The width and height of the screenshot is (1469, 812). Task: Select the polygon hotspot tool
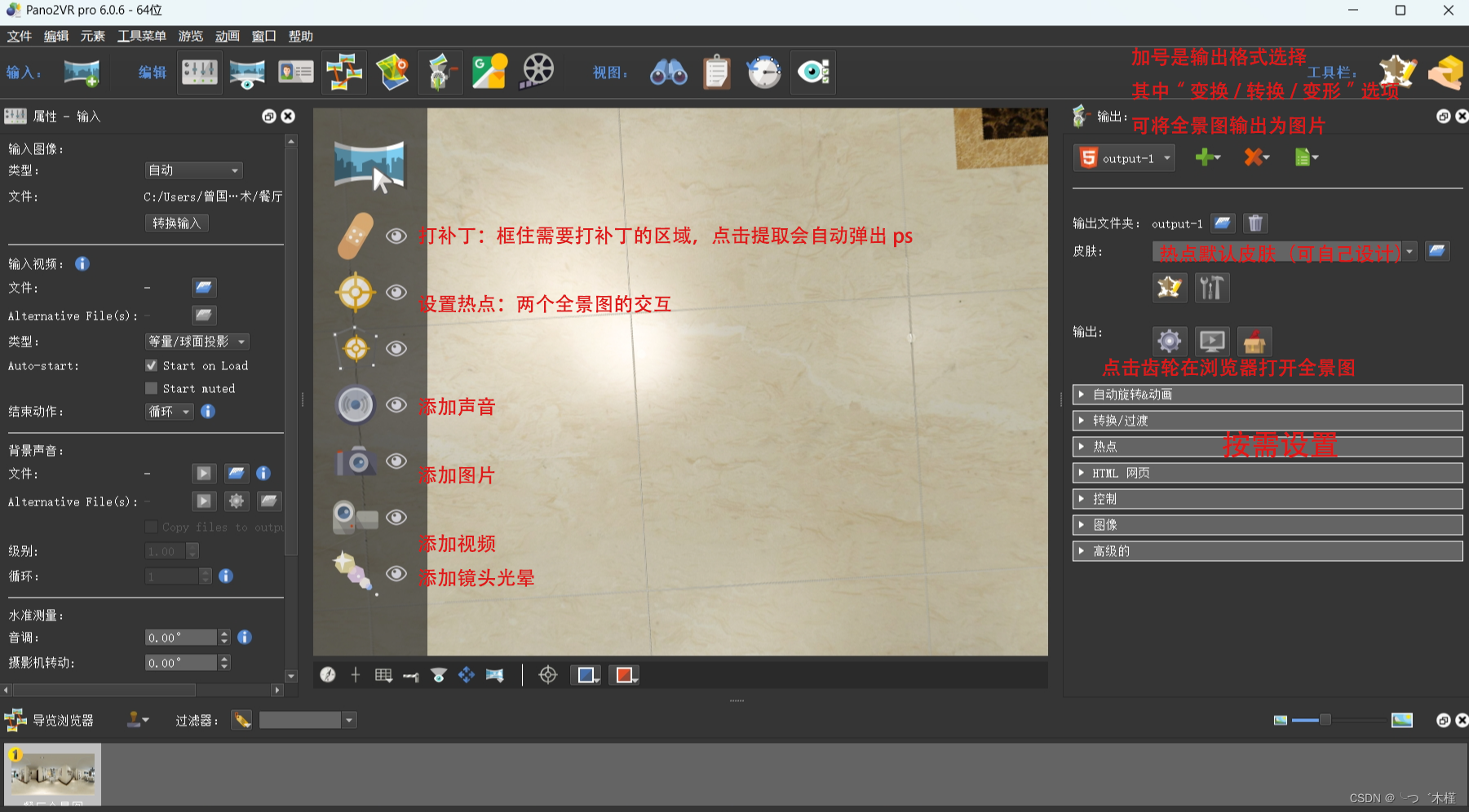pos(356,349)
